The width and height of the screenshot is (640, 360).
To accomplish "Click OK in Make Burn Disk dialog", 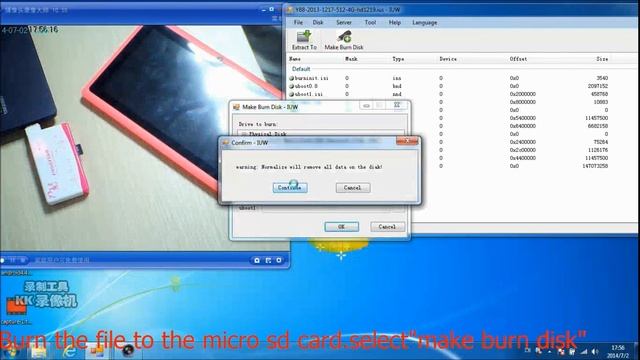I will (x=342, y=227).
